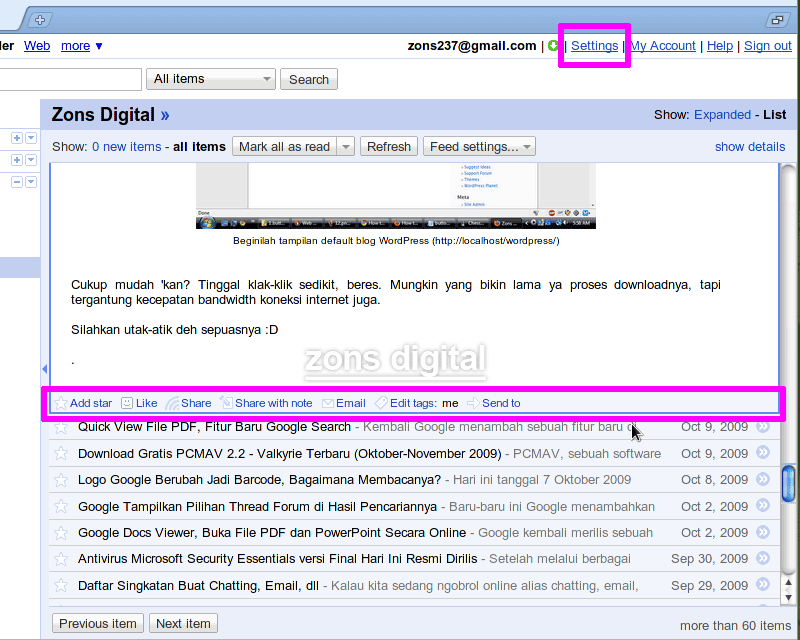Open My Account link
The width and height of the screenshot is (800, 640).
pos(663,46)
